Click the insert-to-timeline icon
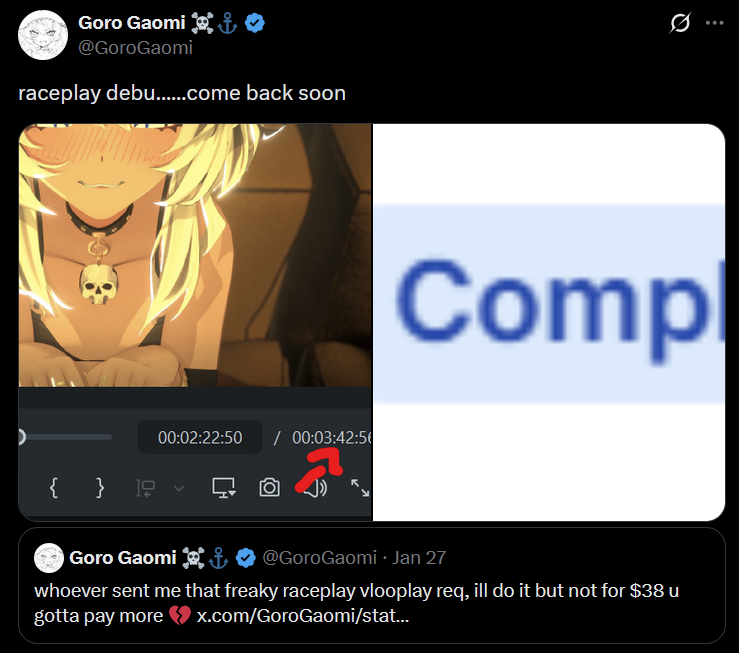The height and width of the screenshot is (653, 739). click(x=146, y=488)
